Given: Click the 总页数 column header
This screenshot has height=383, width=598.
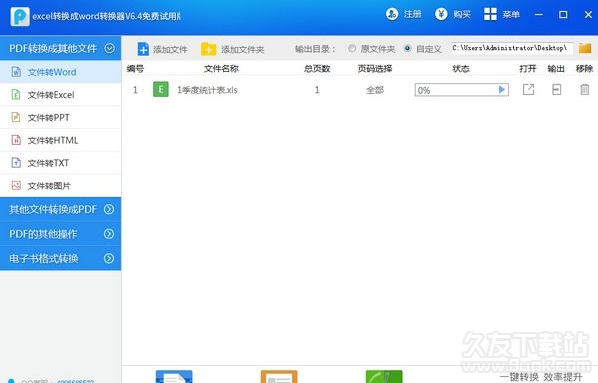Looking at the screenshot, I should click(x=317, y=69).
